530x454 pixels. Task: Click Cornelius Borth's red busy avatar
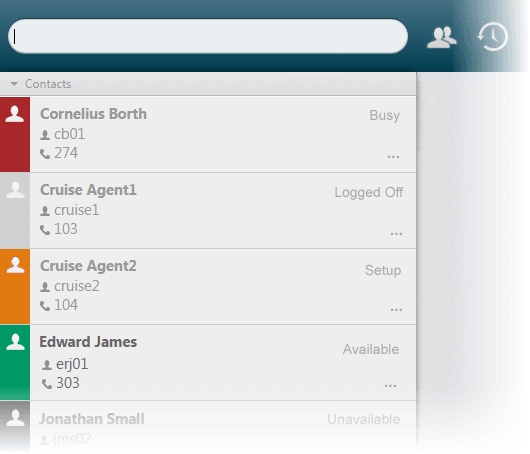tap(15, 134)
